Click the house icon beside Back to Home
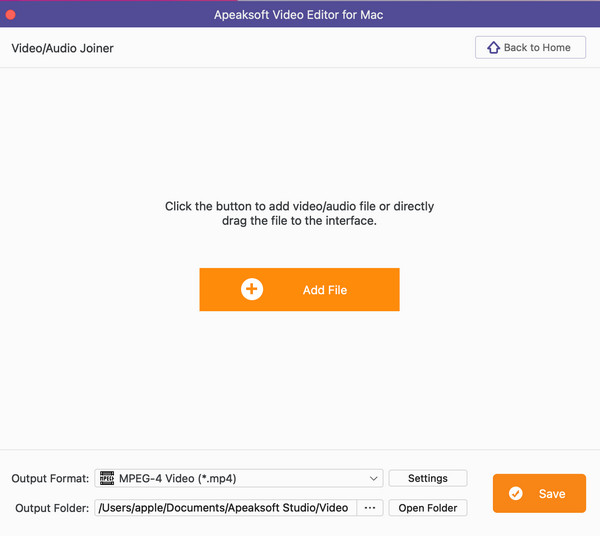 (493, 47)
